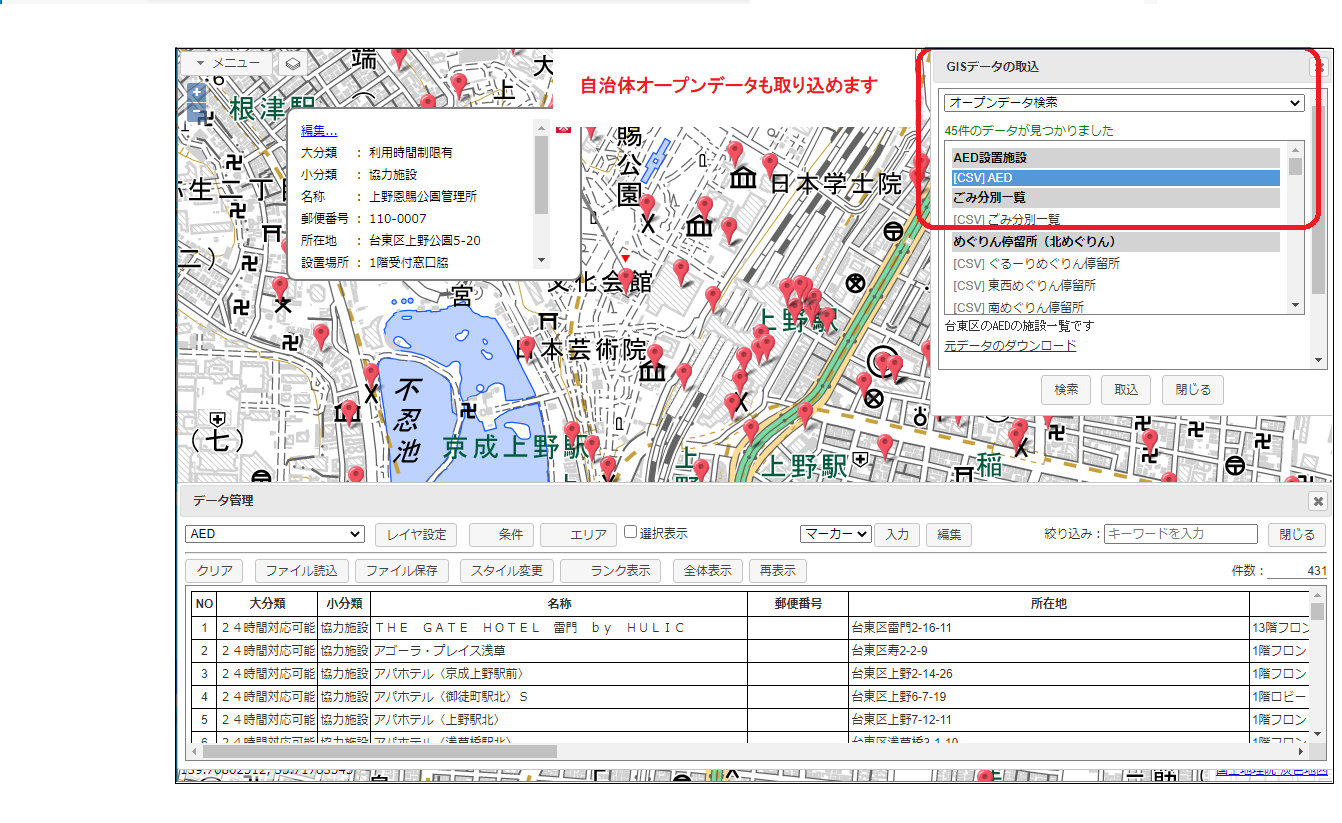Click the 大分類 column header
This screenshot has height=823, width=1342.
[267, 604]
